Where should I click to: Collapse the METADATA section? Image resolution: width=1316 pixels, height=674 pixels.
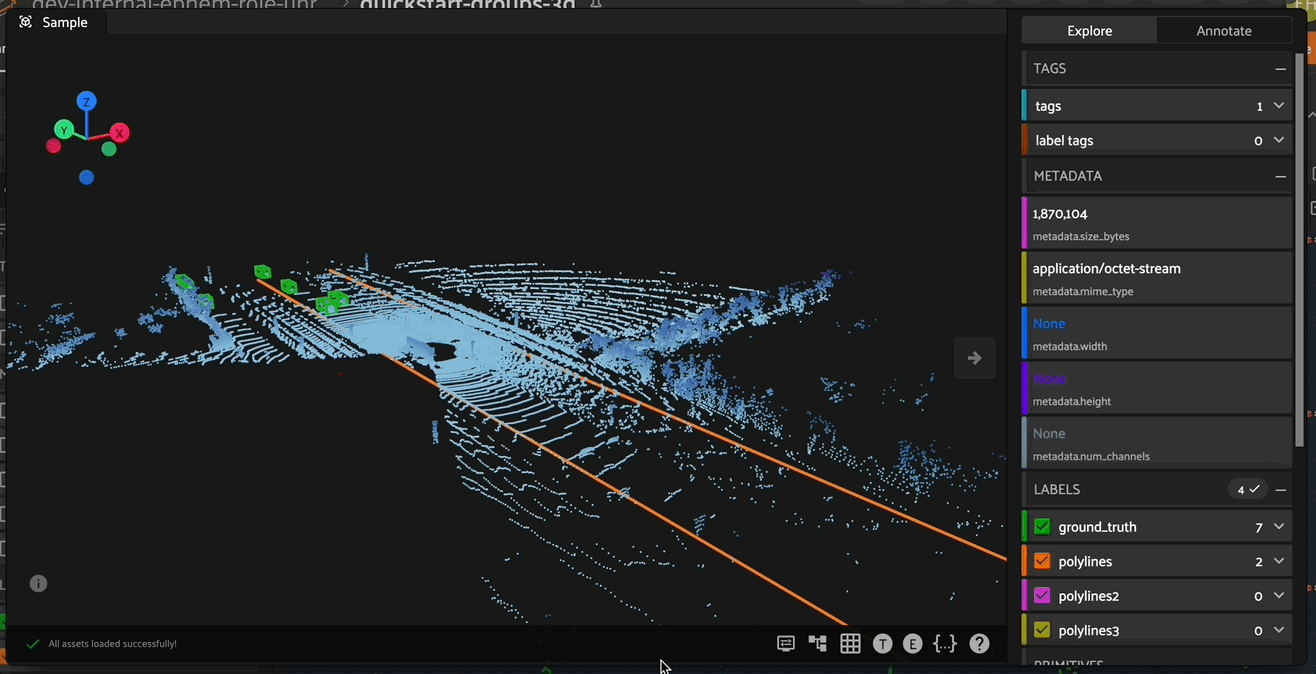point(1280,175)
